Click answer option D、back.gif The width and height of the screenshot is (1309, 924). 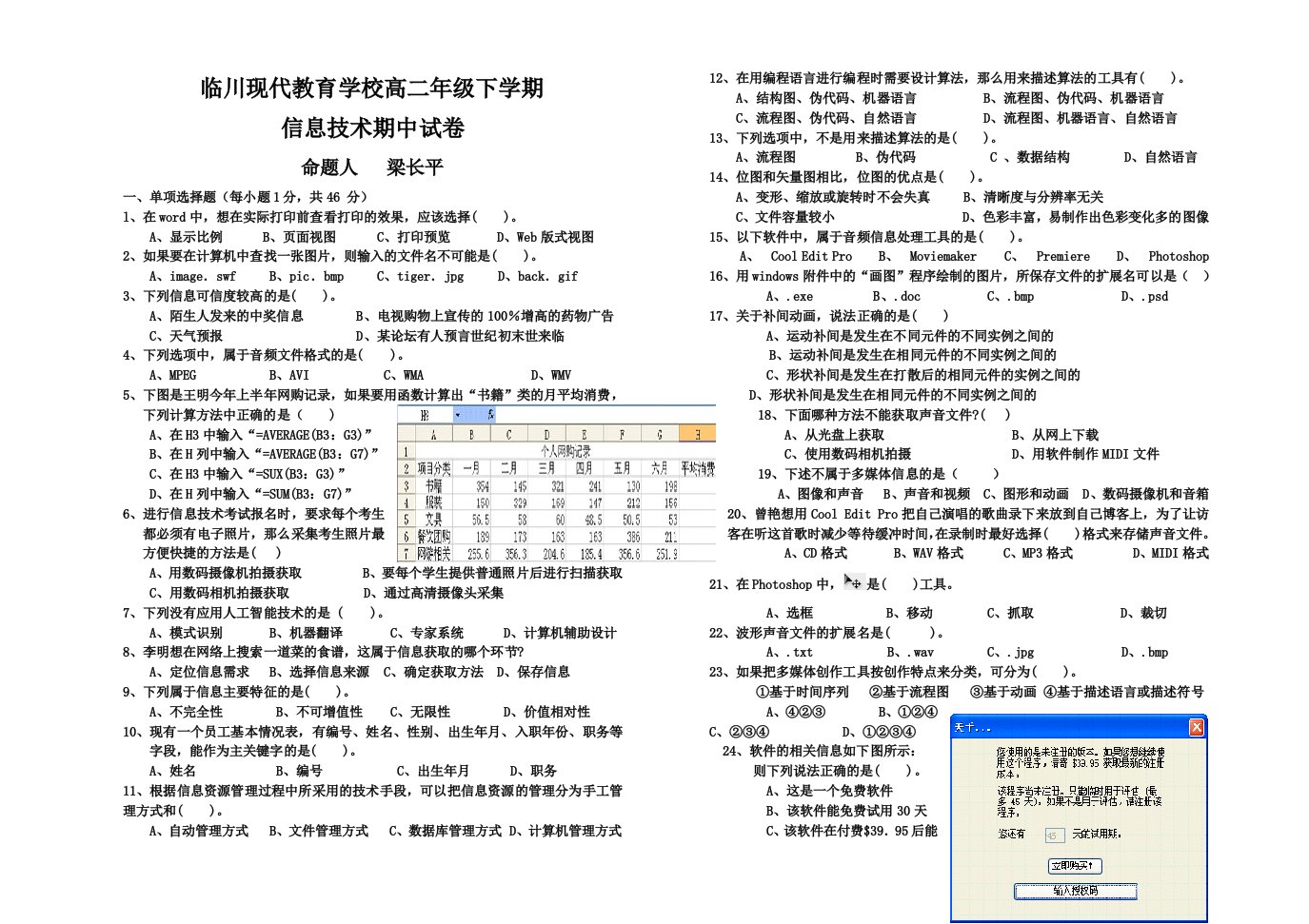pyautogui.click(x=537, y=276)
